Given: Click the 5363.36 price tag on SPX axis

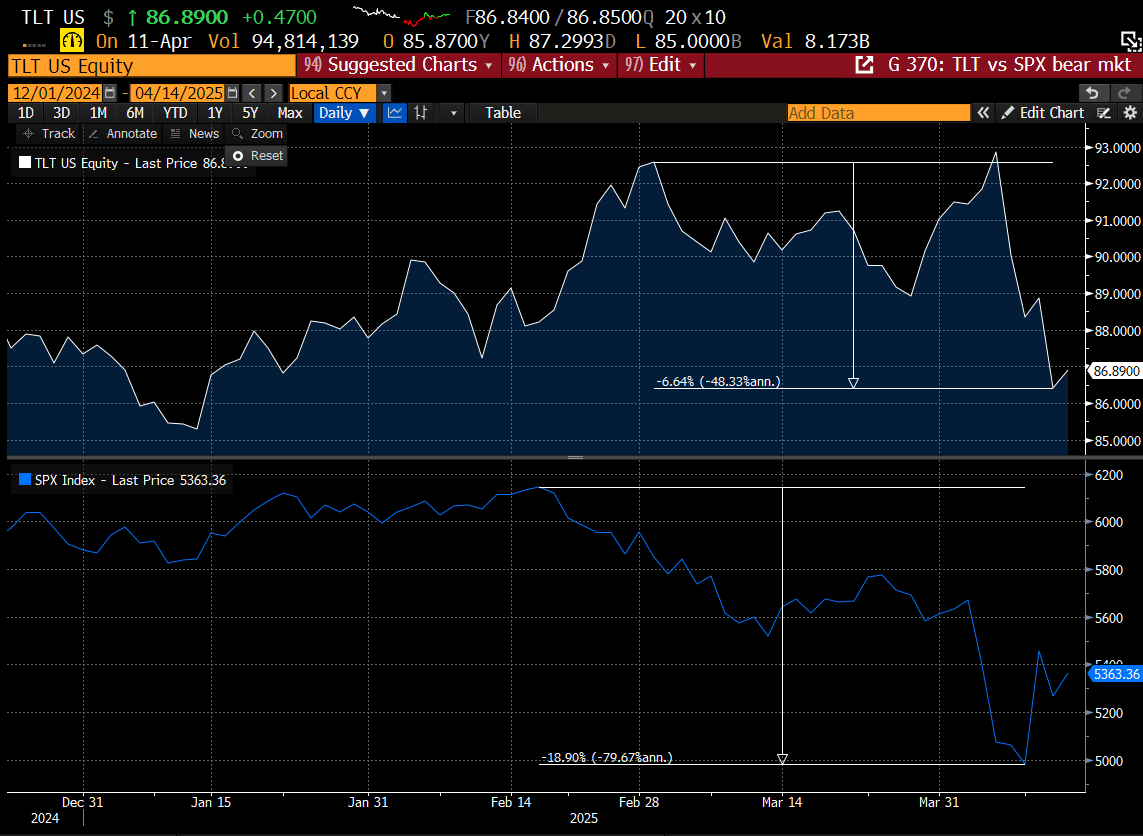Looking at the screenshot, I should pos(1115,674).
